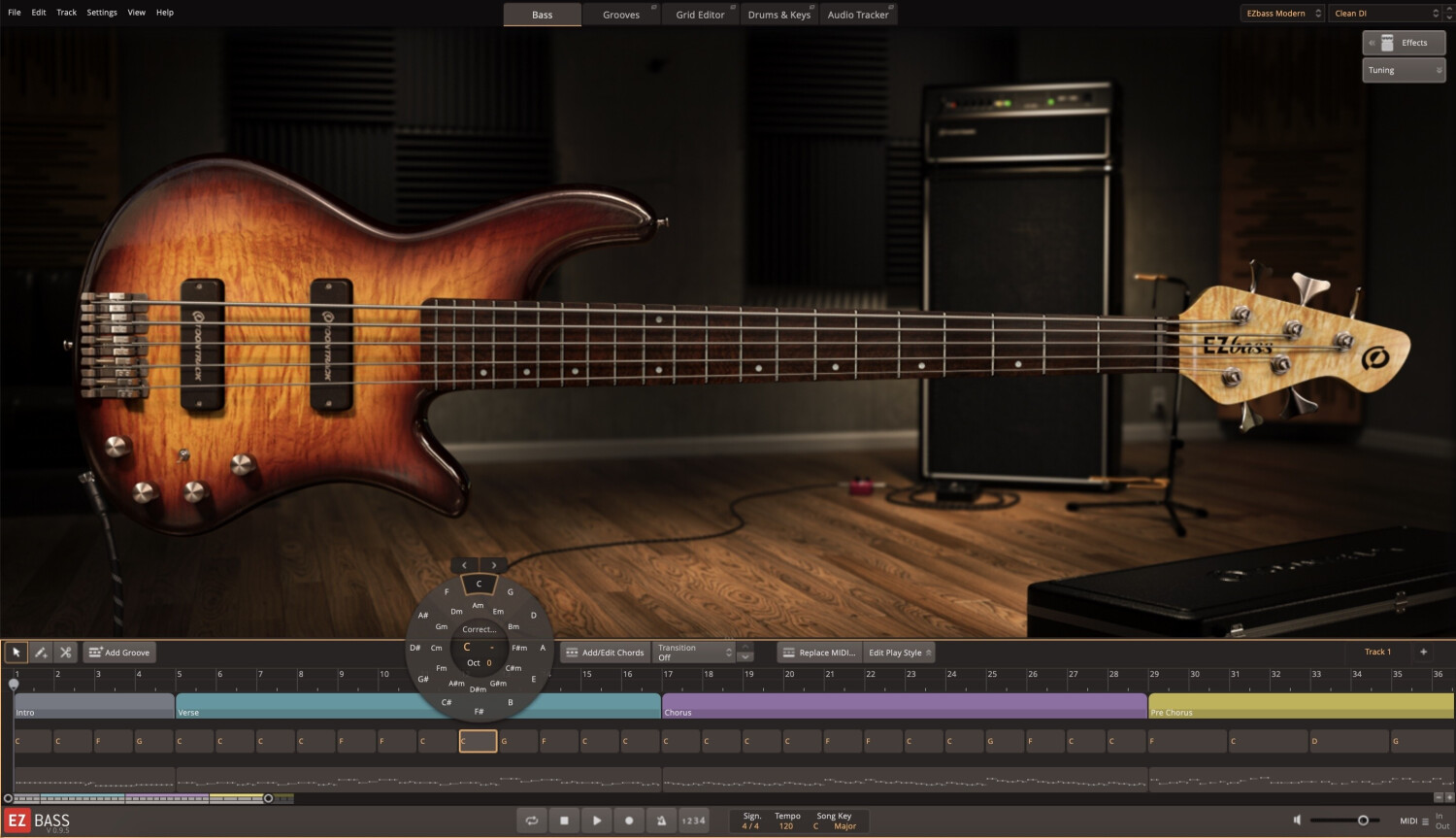The height and width of the screenshot is (838, 1456).
Task: Open the Settings menu
Action: coord(102,13)
